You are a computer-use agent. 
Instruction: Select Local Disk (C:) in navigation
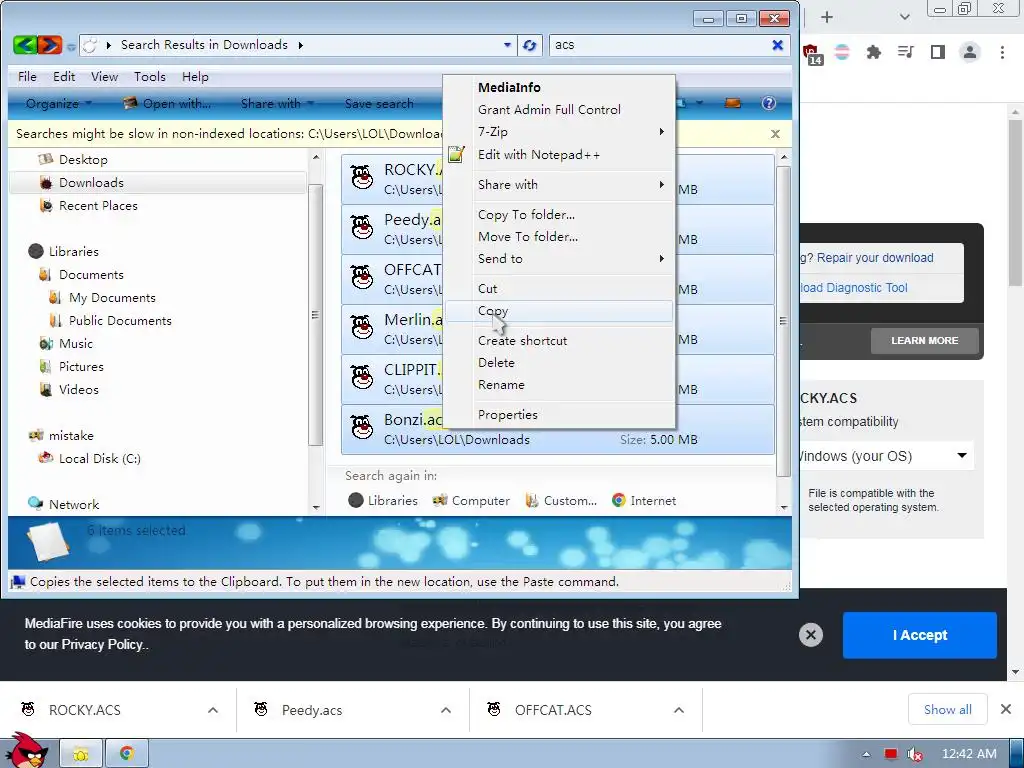coord(90,458)
